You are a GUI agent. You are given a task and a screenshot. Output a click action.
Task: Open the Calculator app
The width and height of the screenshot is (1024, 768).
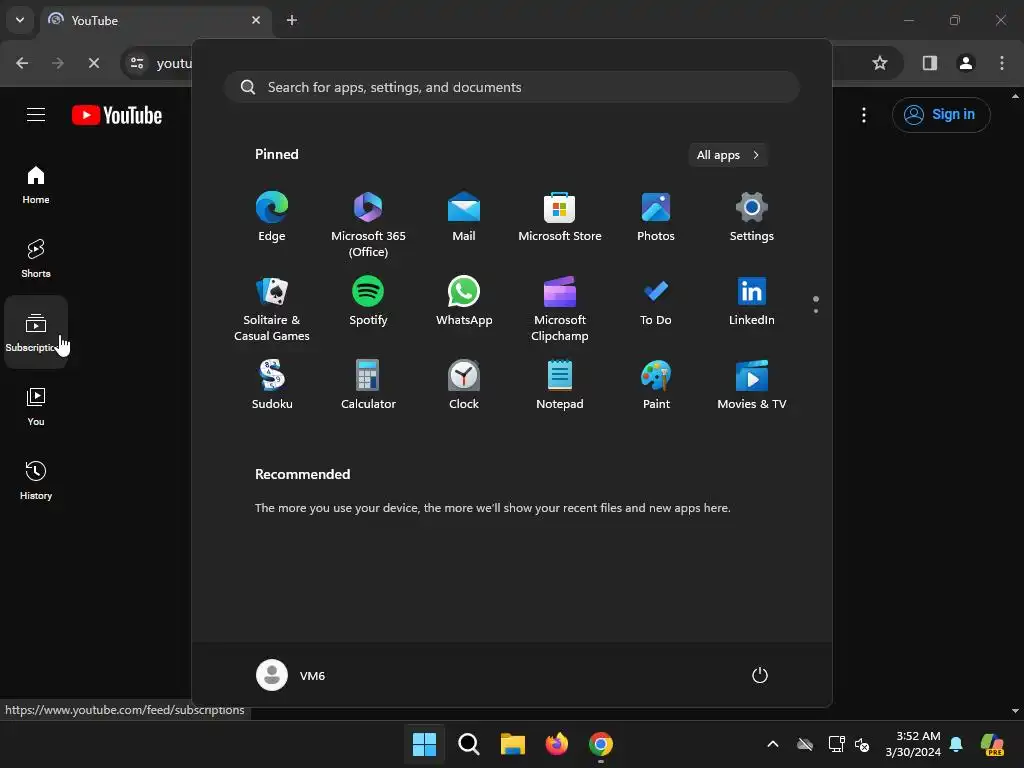(368, 385)
